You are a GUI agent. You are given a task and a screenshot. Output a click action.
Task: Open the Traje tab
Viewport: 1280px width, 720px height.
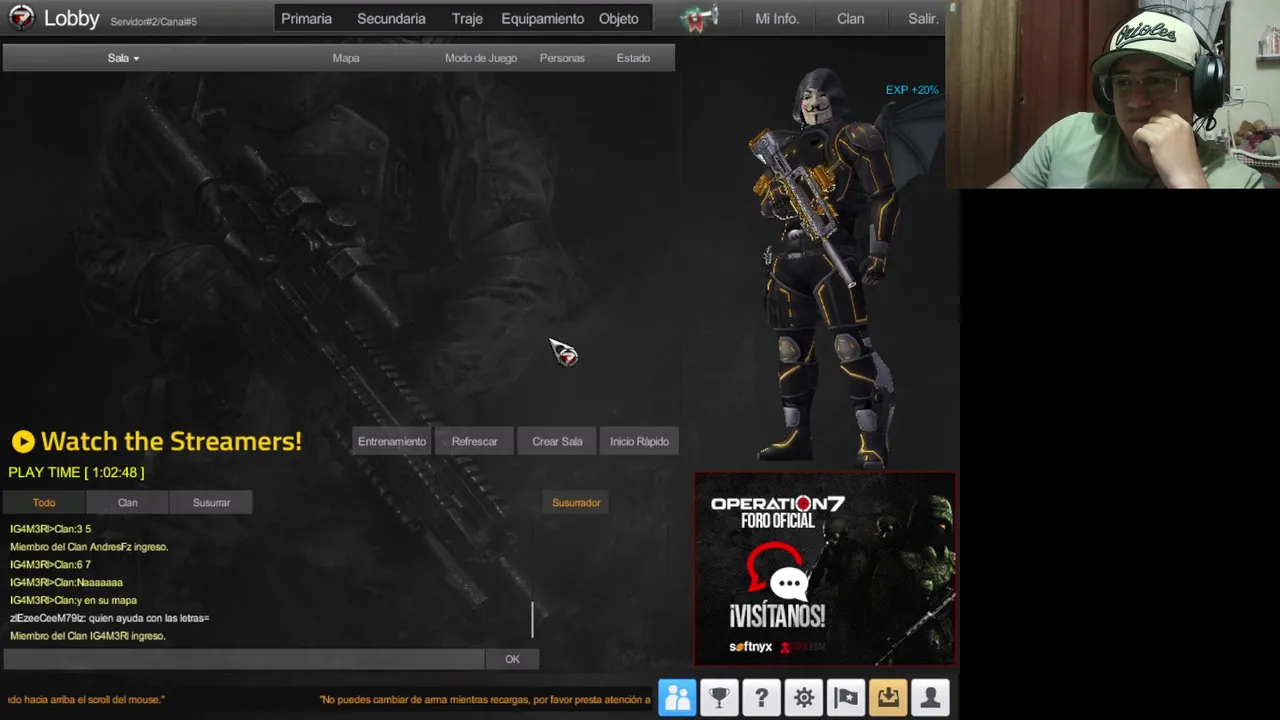tap(467, 18)
